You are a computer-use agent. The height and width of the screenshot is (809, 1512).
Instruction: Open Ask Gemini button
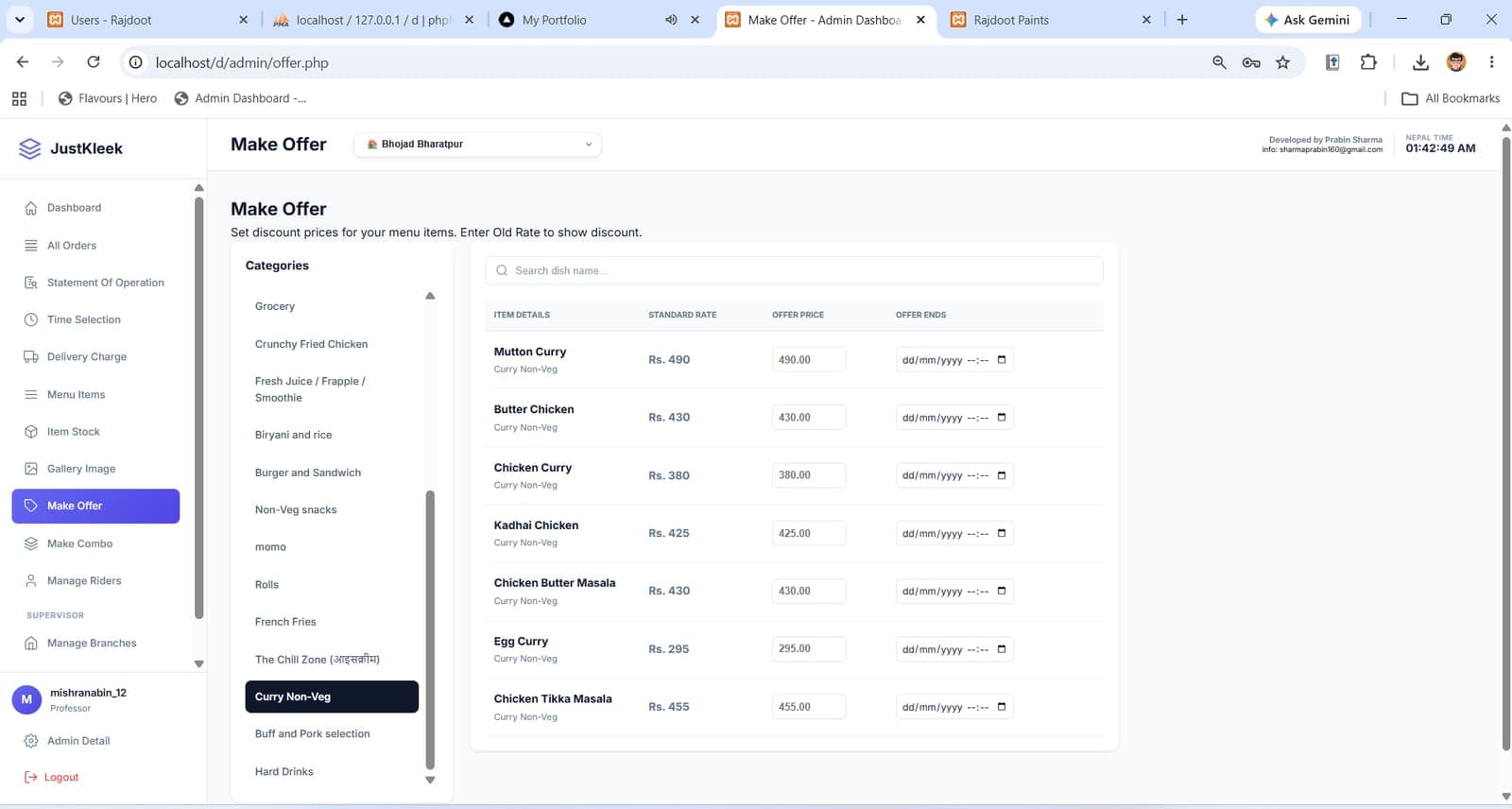[1309, 20]
